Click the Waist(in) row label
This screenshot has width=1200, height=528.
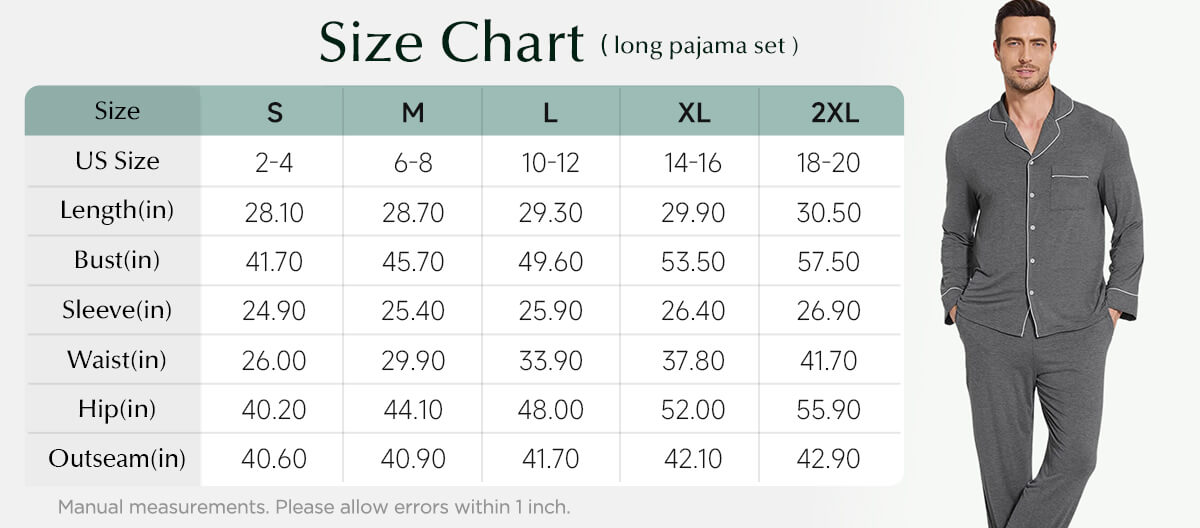pyautogui.click(x=117, y=360)
